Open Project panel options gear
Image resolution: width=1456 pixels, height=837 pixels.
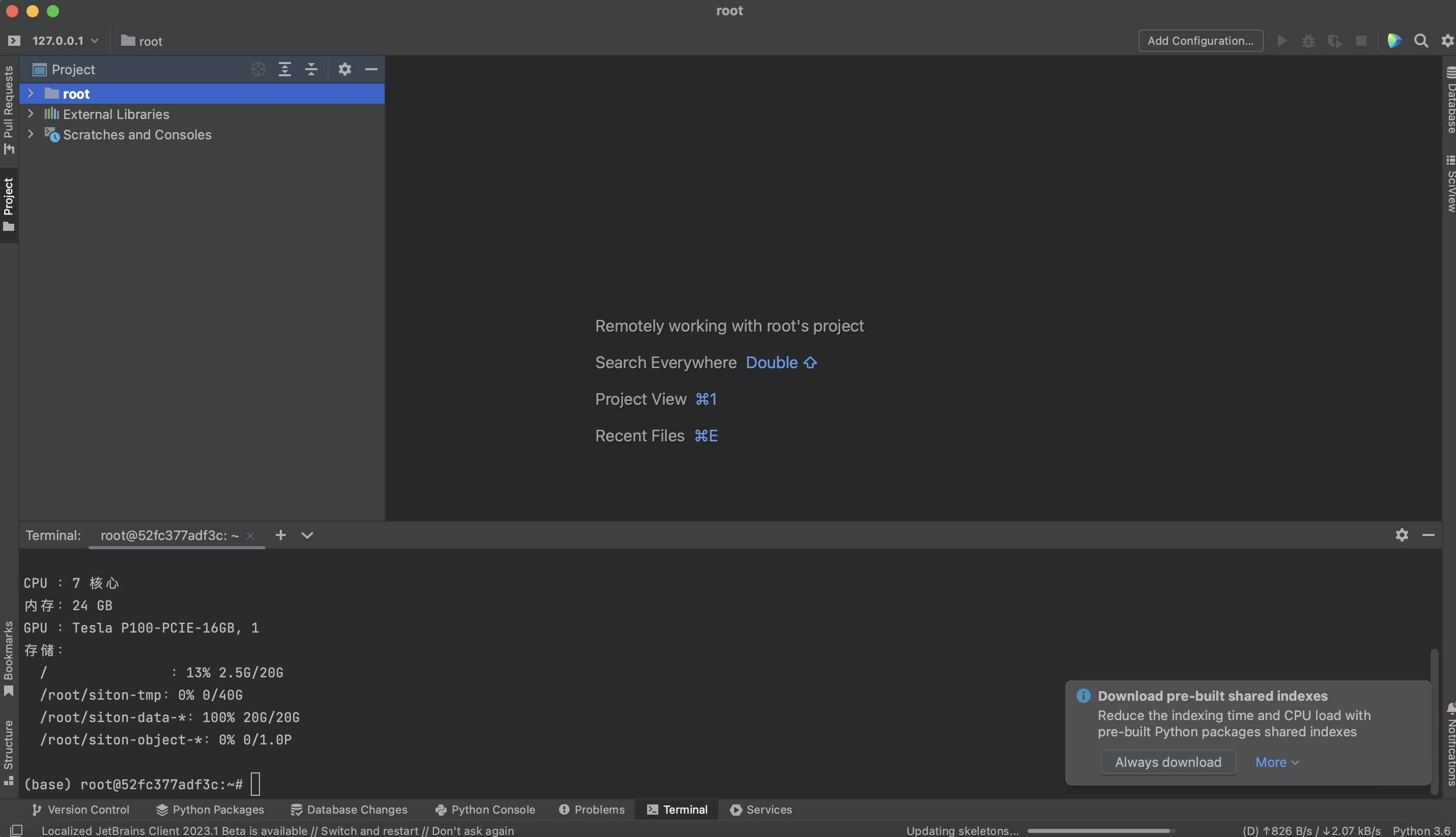pos(344,70)
